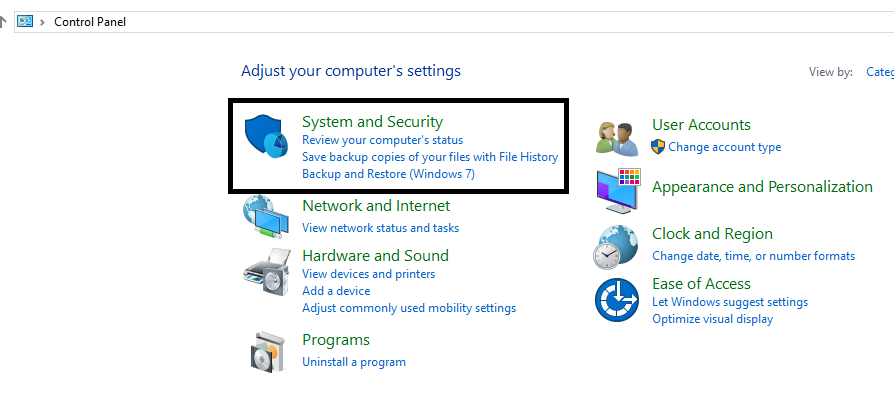The image size is (894, 395).
Task: Open the System and Security shield icon
Action: pos(266,137)
